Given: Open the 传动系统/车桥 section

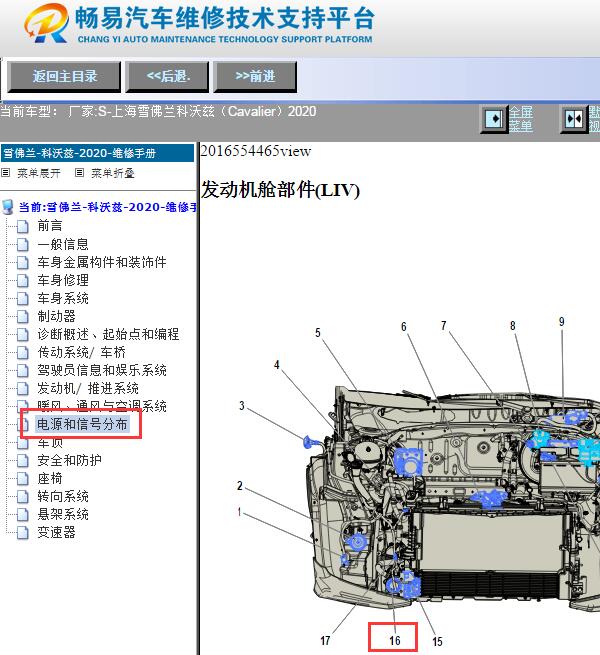Looking at the screenshot, I should pos(81,352).
